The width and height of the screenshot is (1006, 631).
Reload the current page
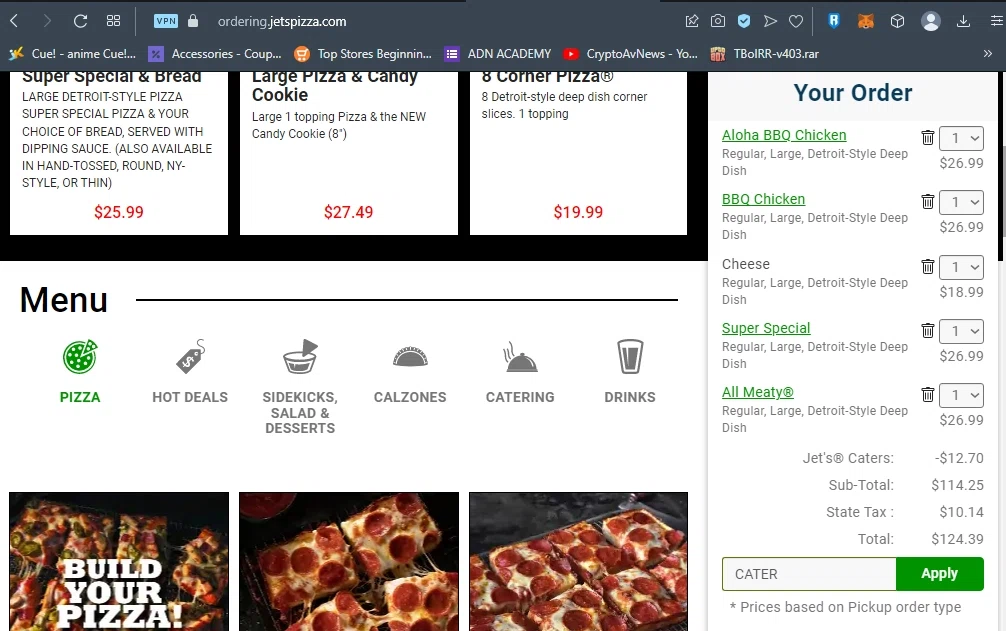(x=80, y=21)
